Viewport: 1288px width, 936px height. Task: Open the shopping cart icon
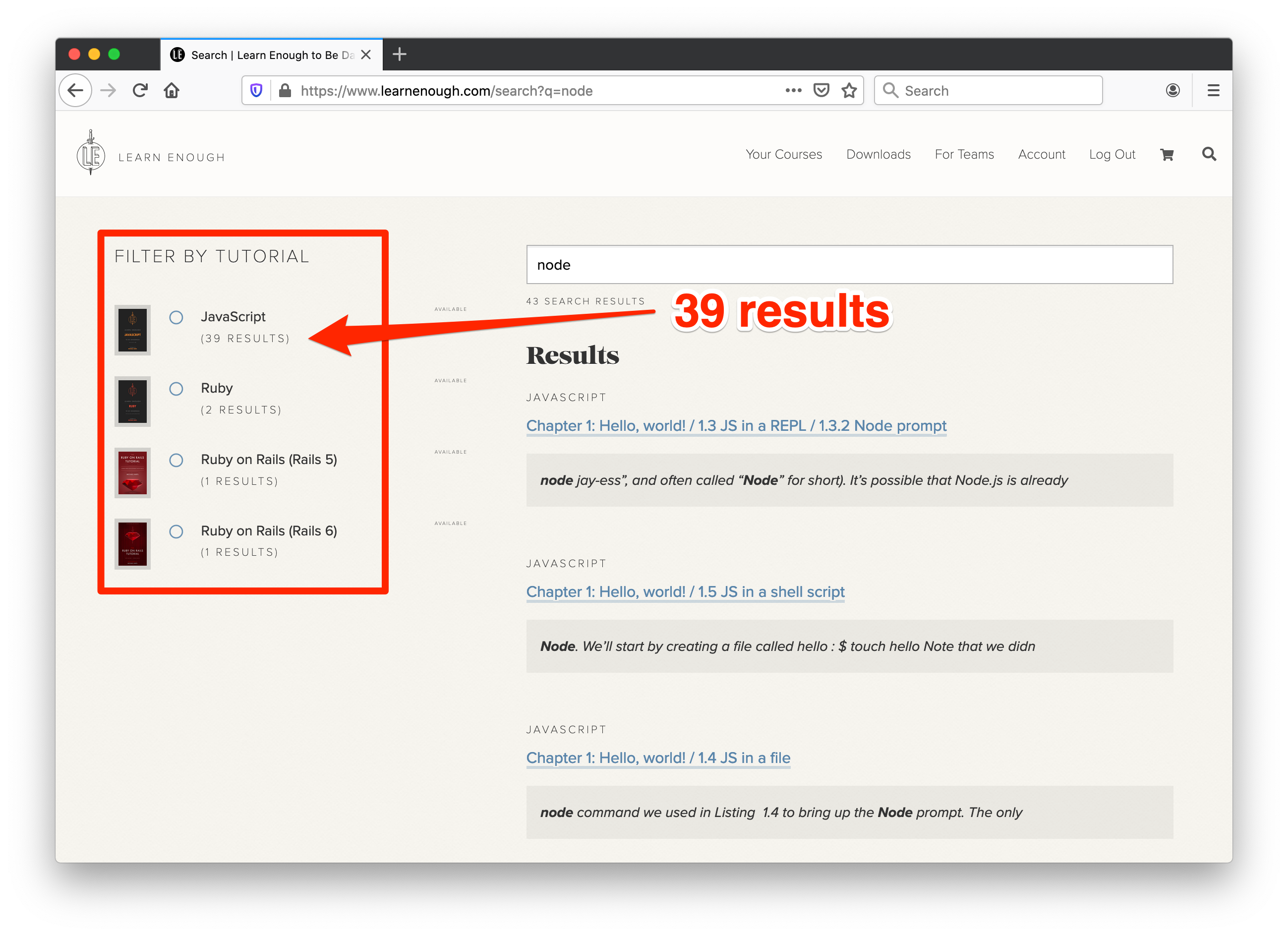(1167, 155)
